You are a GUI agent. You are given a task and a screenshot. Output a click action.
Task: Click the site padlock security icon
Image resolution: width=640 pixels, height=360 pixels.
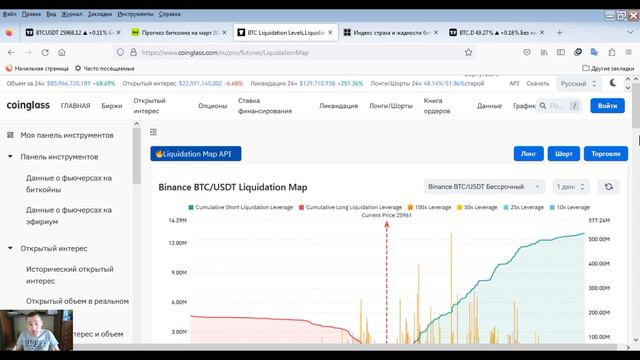point(133,53)
